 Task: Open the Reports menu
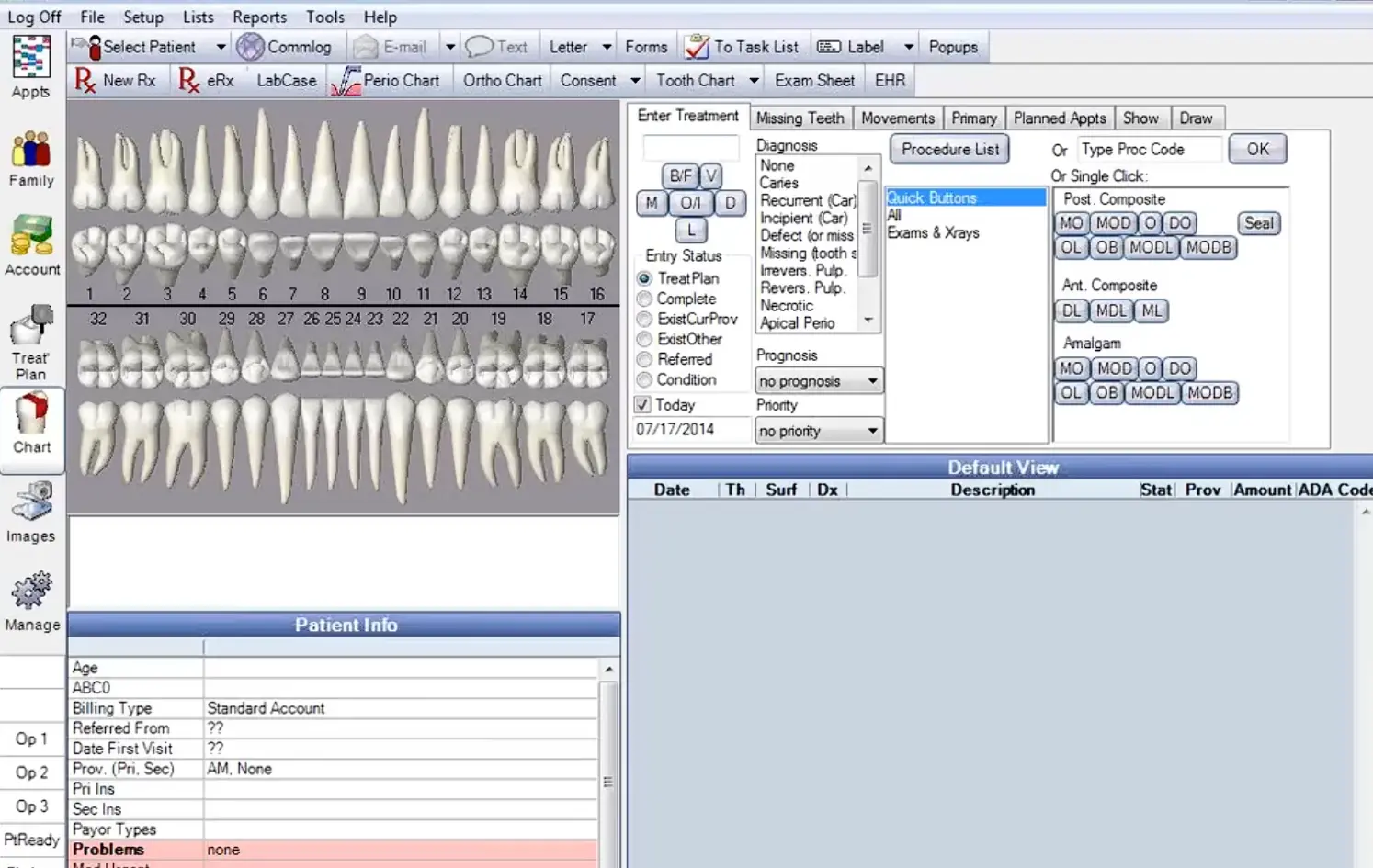[x=259, y=17]
